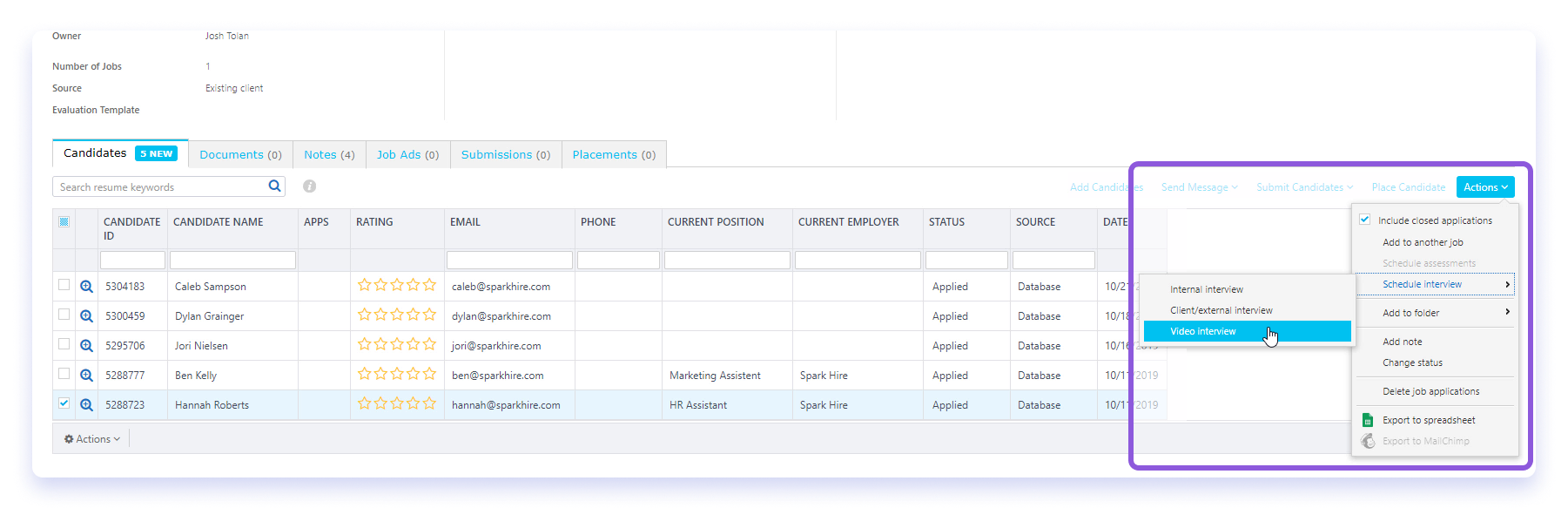Sort by the CURRENT EMPLOYER column header

[x=848, y=222]
